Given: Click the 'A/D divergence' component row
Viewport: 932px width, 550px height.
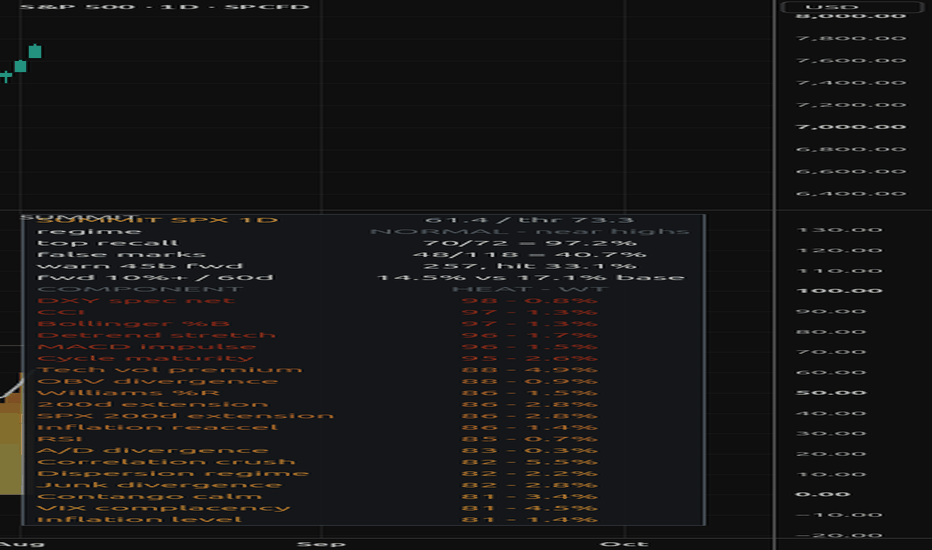Looking at the screenshot, I should [153, 451].
